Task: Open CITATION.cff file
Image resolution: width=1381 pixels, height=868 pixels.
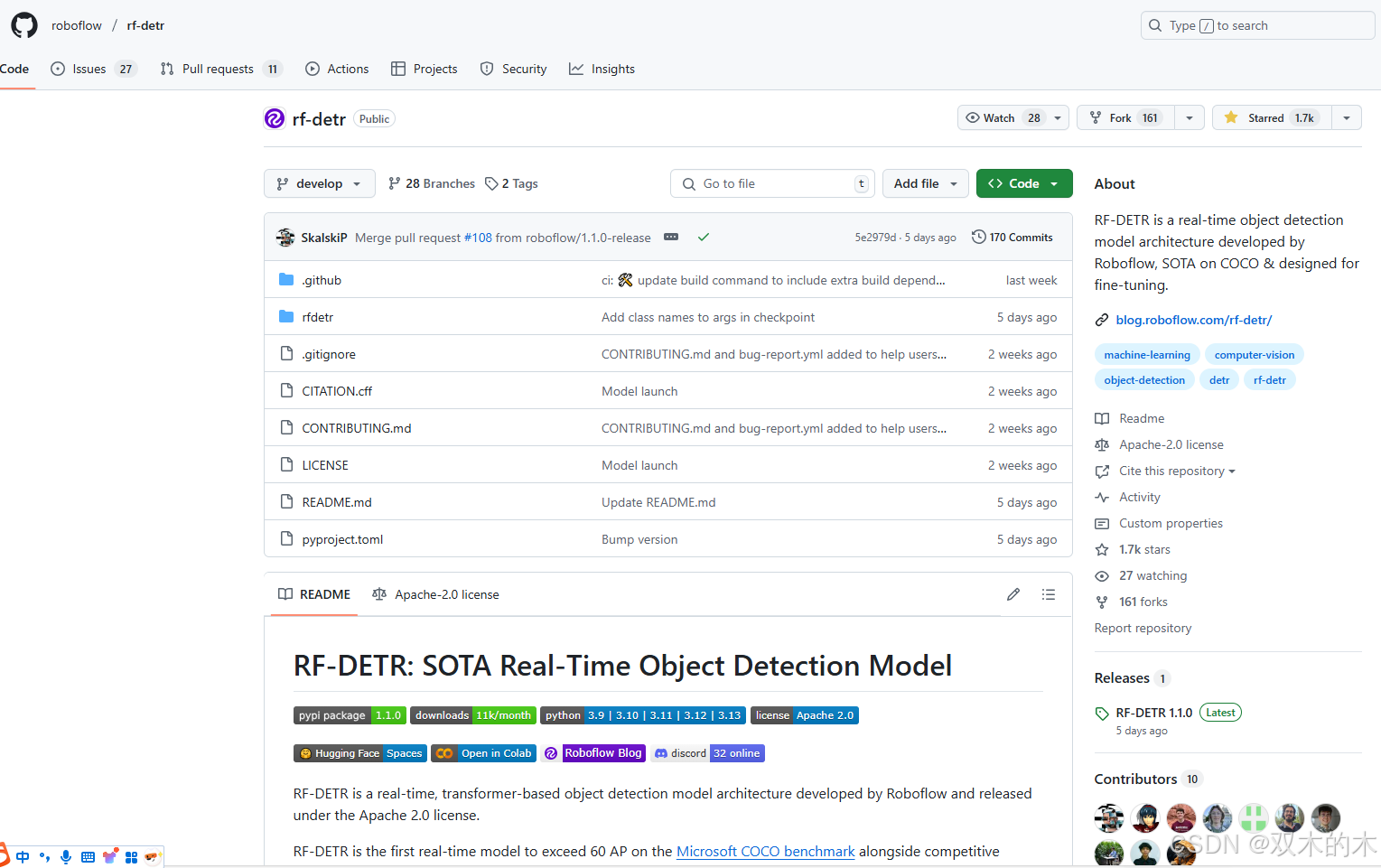Action: [337, 391]
